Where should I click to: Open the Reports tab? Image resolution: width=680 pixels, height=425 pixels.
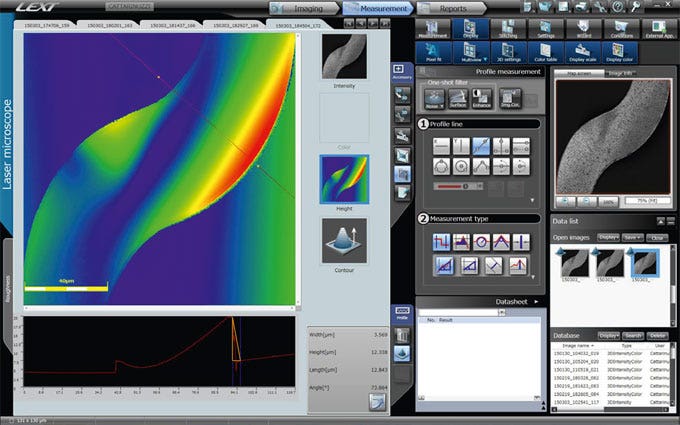452,9
